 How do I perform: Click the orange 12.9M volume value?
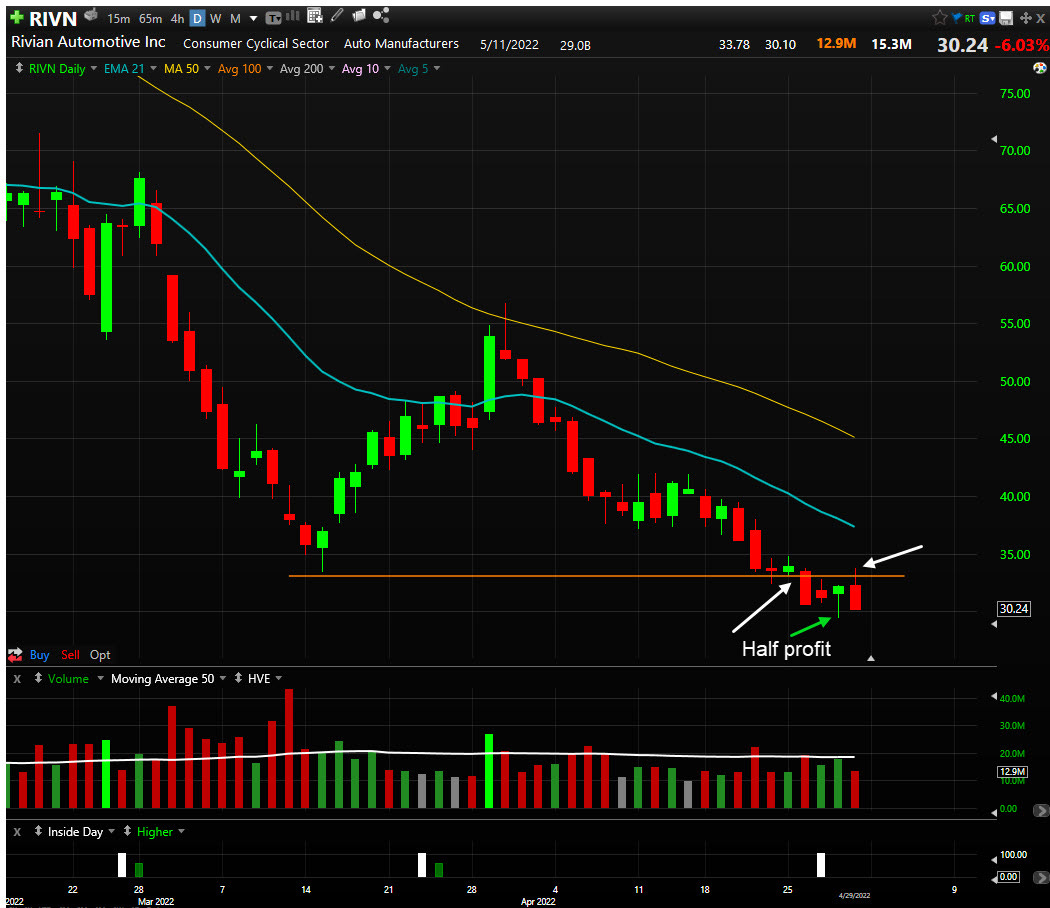tap(836, 44)
